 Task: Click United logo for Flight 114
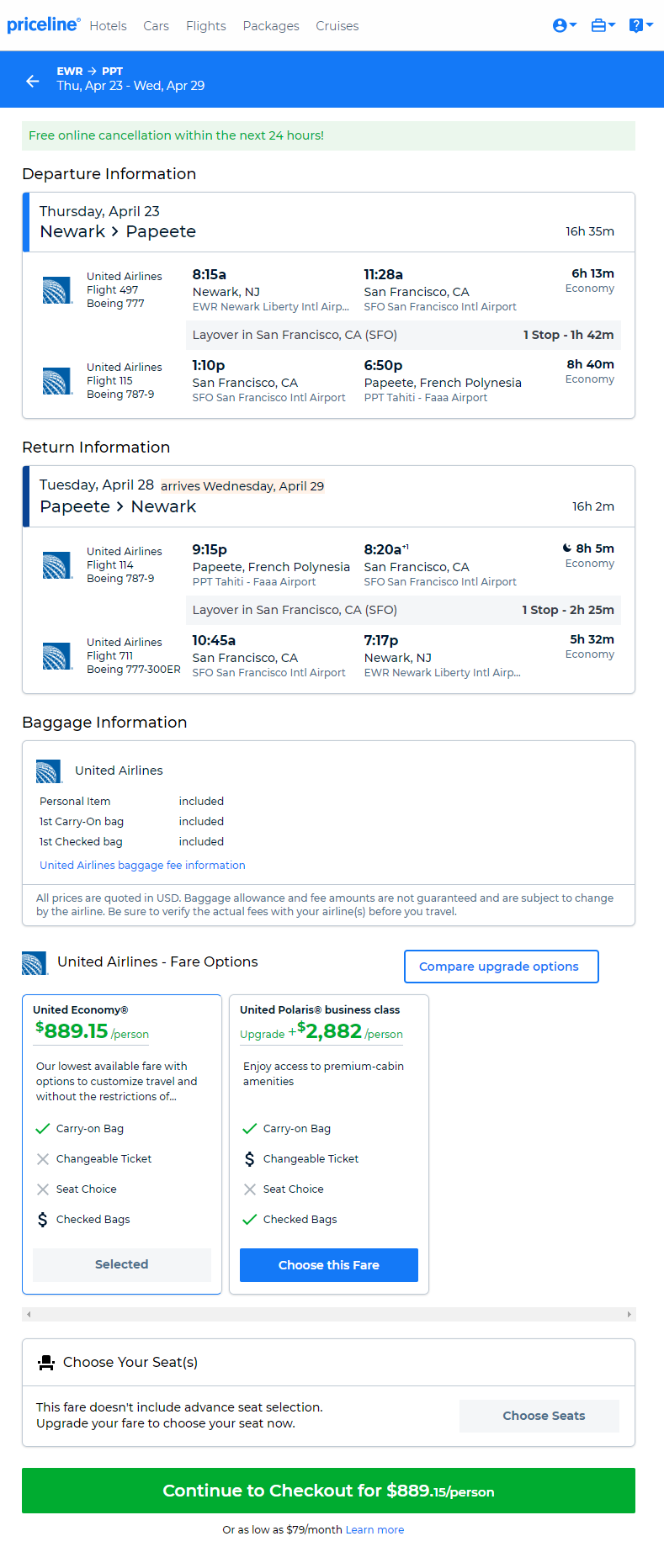point(57,565)
